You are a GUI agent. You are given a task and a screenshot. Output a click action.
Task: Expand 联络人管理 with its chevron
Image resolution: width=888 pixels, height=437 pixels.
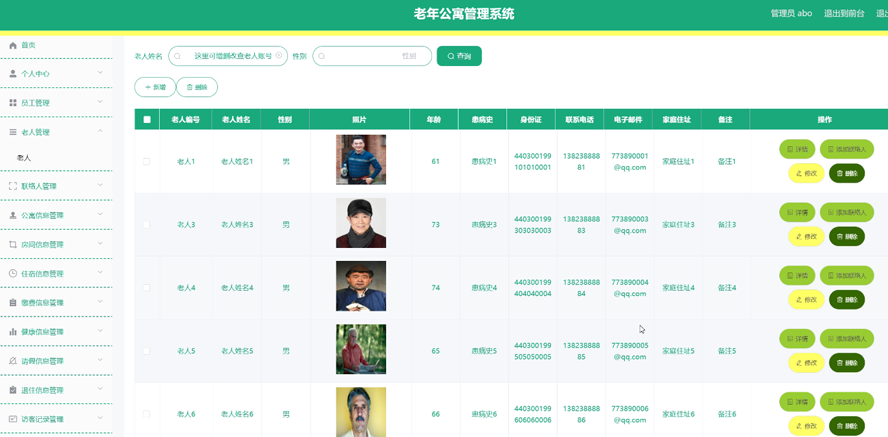click(x=100, y=185)
